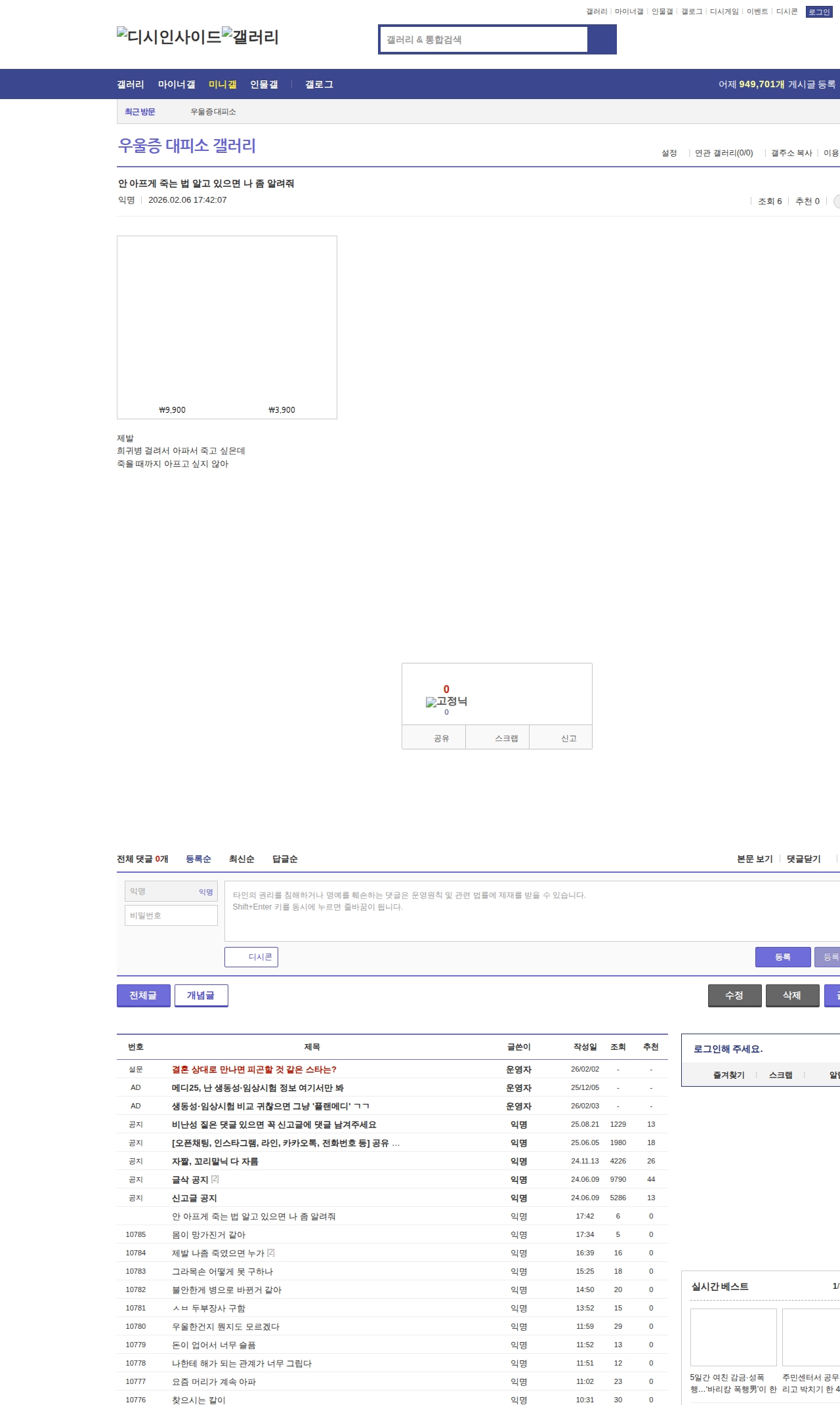This screenshot has width=840, height=1405.
Task: Click 공유 below the post
Action: (434, 738)
